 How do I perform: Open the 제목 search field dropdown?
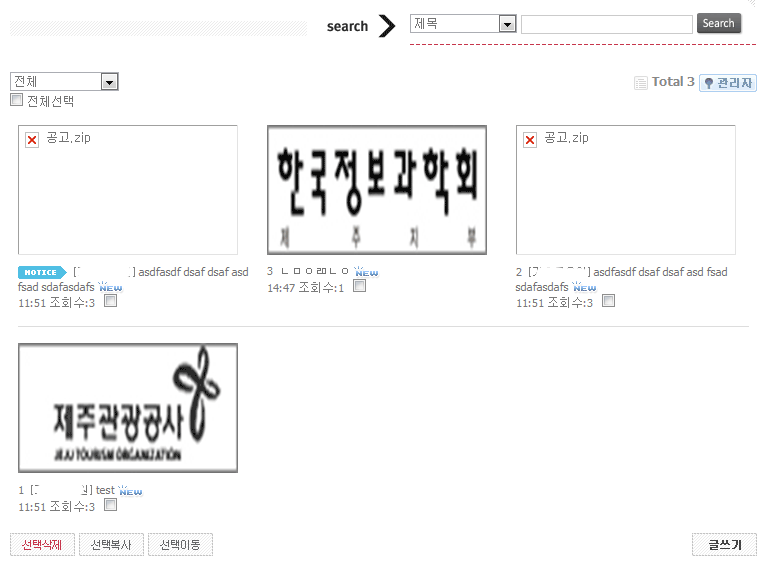[x=507, y=24]
